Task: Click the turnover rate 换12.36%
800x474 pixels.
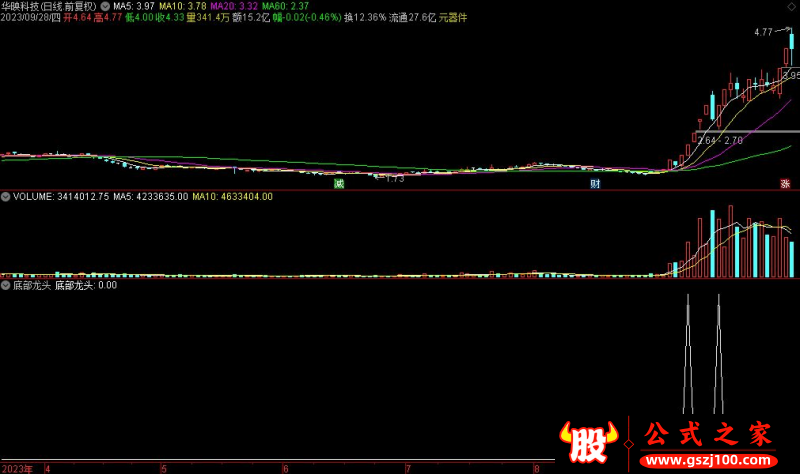Action: [x=365, y=17]
